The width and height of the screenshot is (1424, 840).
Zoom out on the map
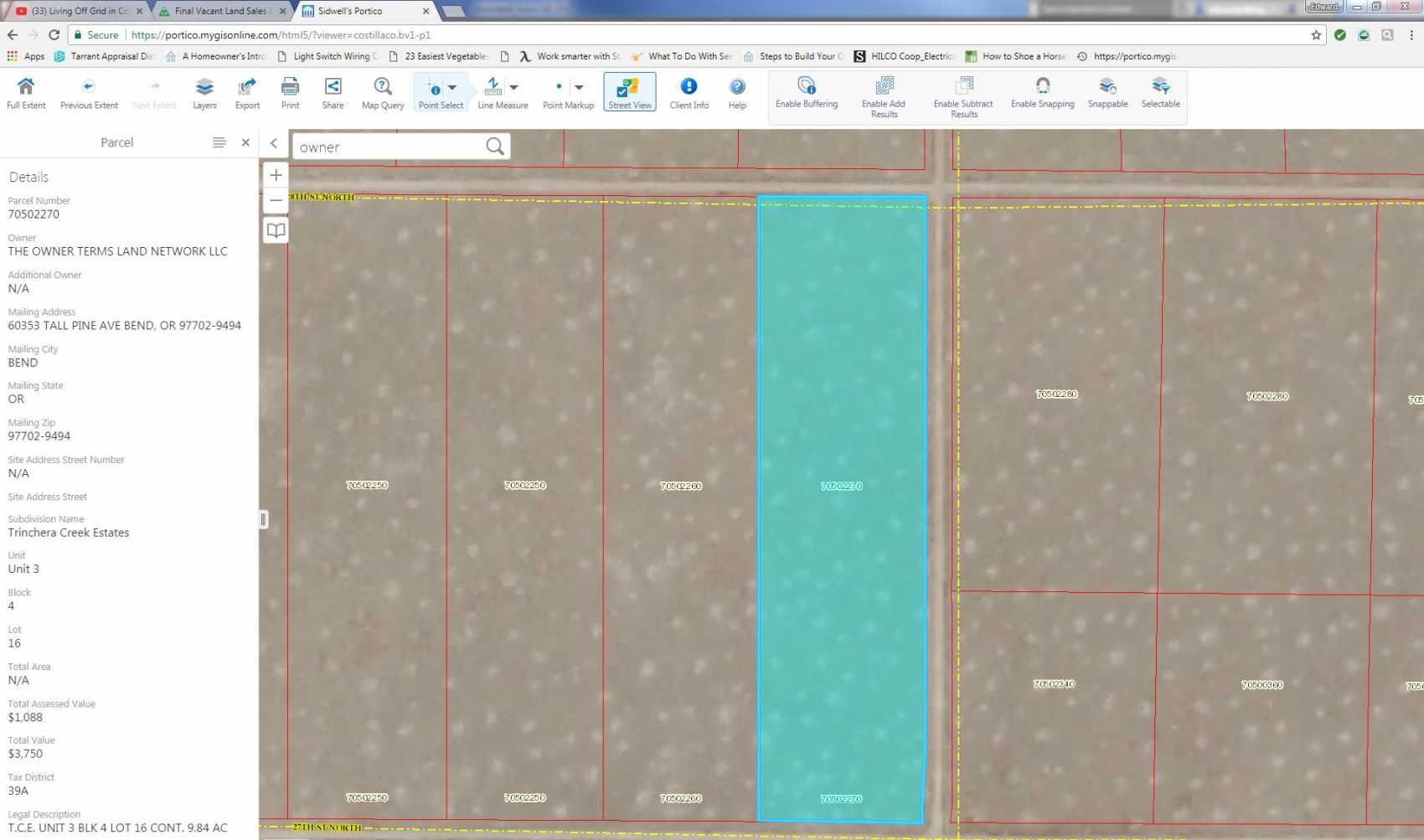(276, 200)
